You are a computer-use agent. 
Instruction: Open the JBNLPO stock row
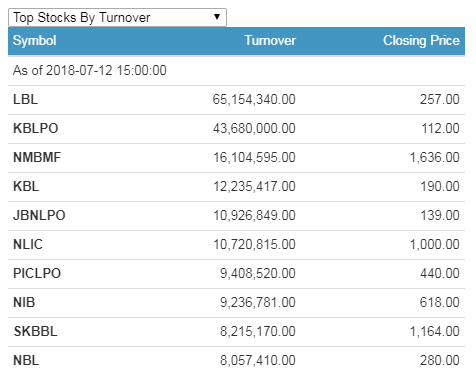(x=236, y=215)
